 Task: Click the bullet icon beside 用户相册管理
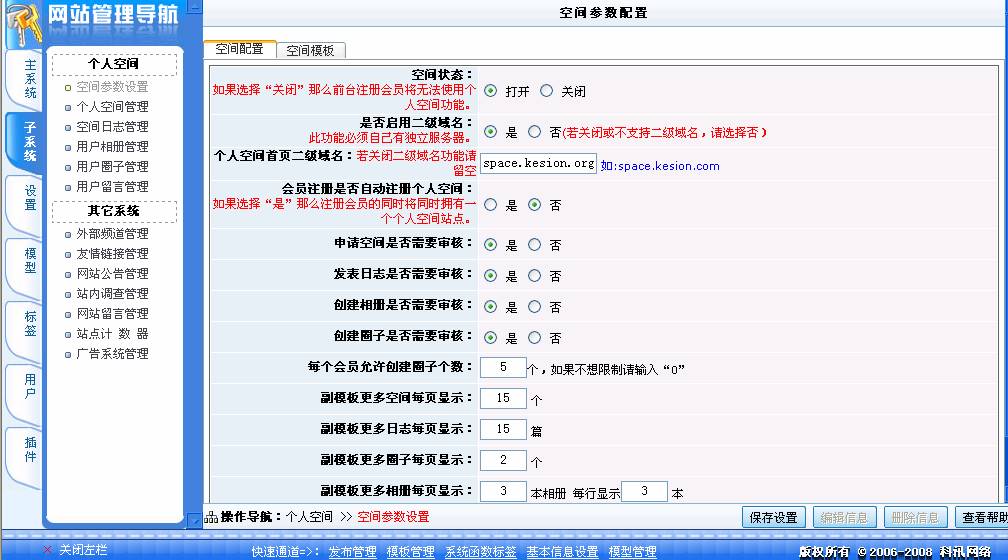[68, 147]
